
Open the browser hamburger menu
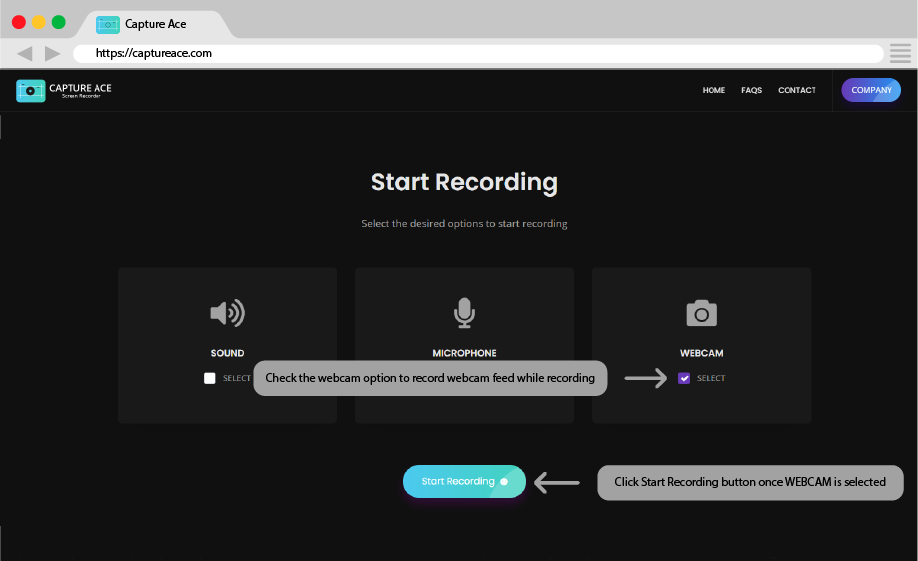click(900, 53)
